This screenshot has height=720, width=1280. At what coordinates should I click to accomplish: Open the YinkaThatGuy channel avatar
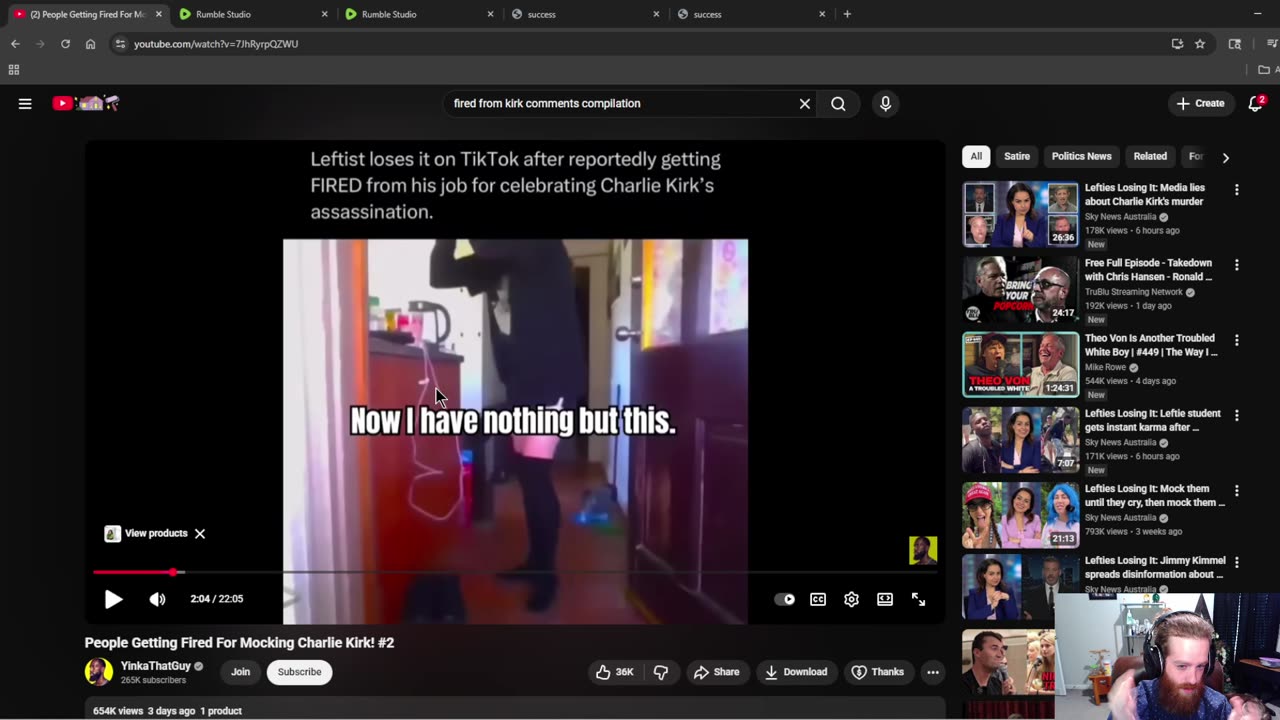click(x=99, y=671)
